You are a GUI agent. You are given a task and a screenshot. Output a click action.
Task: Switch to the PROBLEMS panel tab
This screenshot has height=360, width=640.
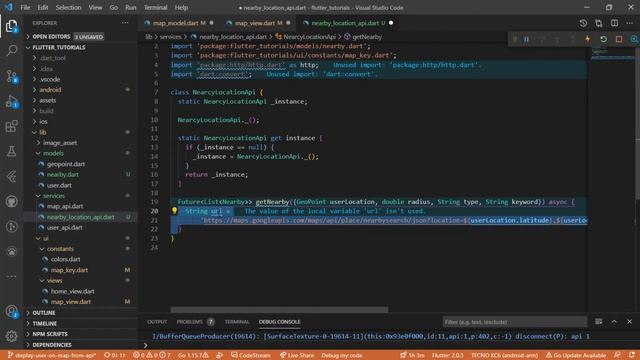click(x=195, y=322)
